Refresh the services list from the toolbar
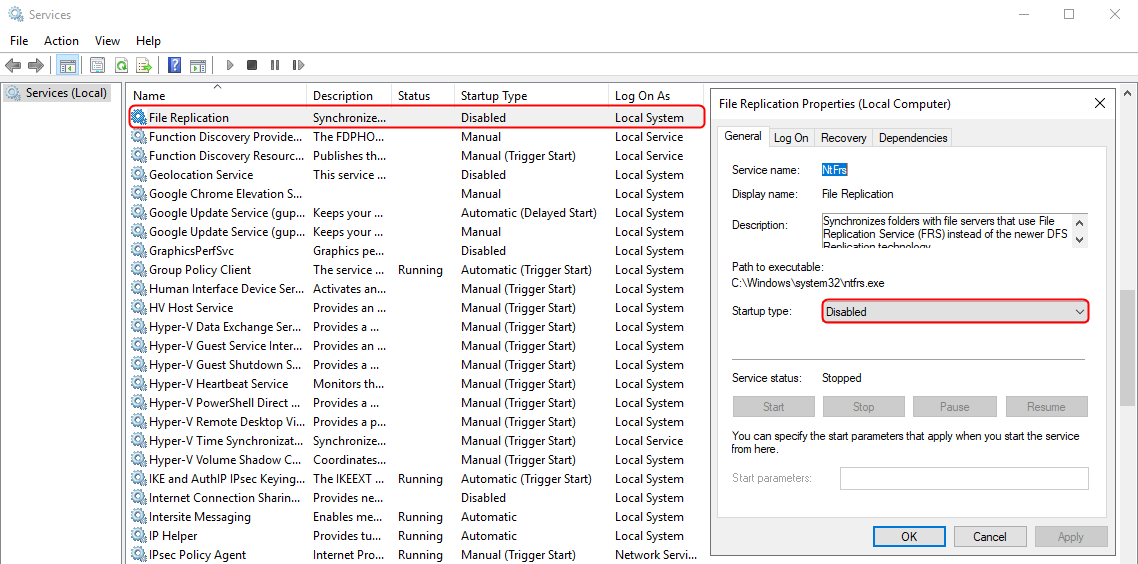This screenshot has width=1138, height=564. [121, 65]
